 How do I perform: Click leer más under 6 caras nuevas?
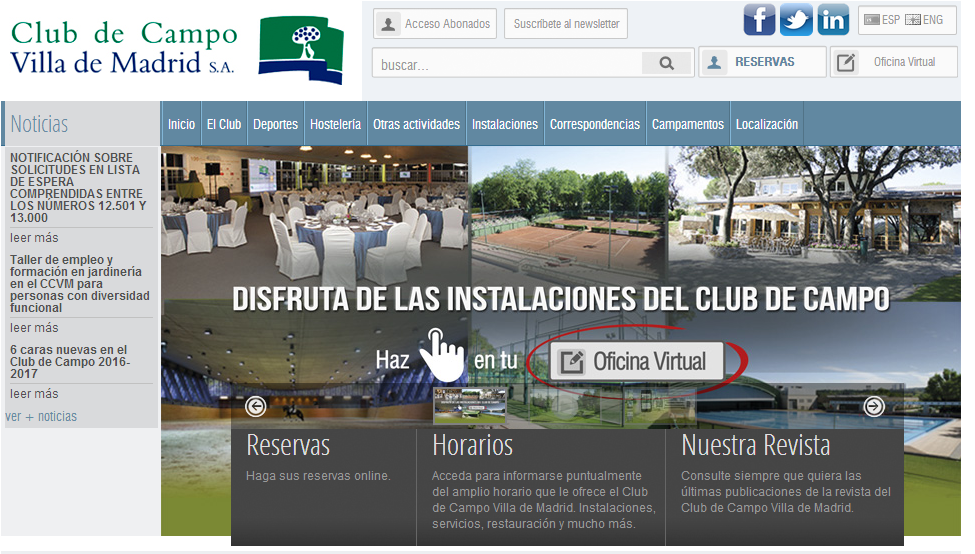click(34, 394)
